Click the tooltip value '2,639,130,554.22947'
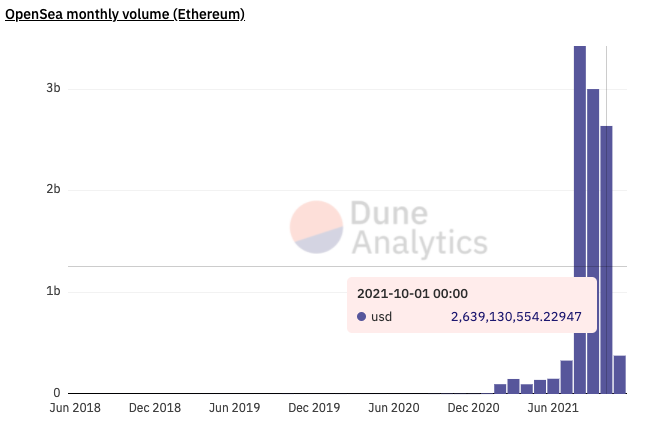Screen dimensions: 645x429 (x=516, y=317)
